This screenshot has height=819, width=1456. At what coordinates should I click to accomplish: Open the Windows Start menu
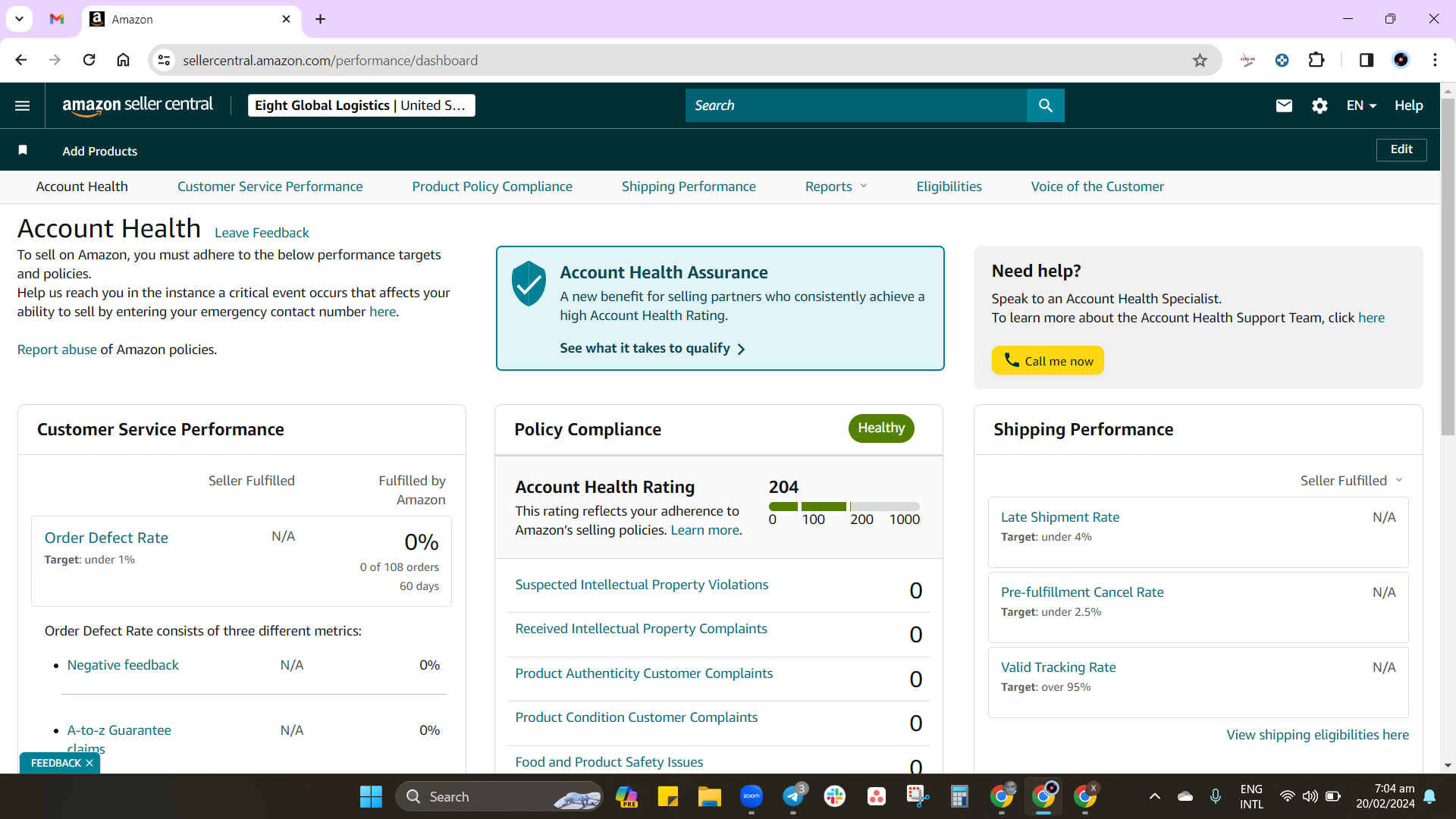(371, 796)
